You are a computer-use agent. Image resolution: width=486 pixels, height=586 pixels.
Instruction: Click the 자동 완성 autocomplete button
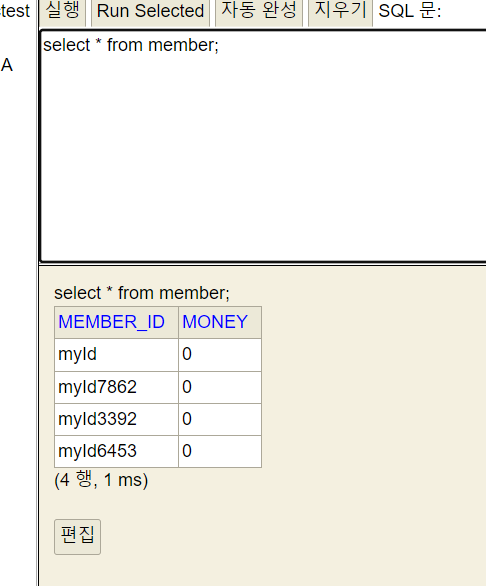(x=259, y=11)
